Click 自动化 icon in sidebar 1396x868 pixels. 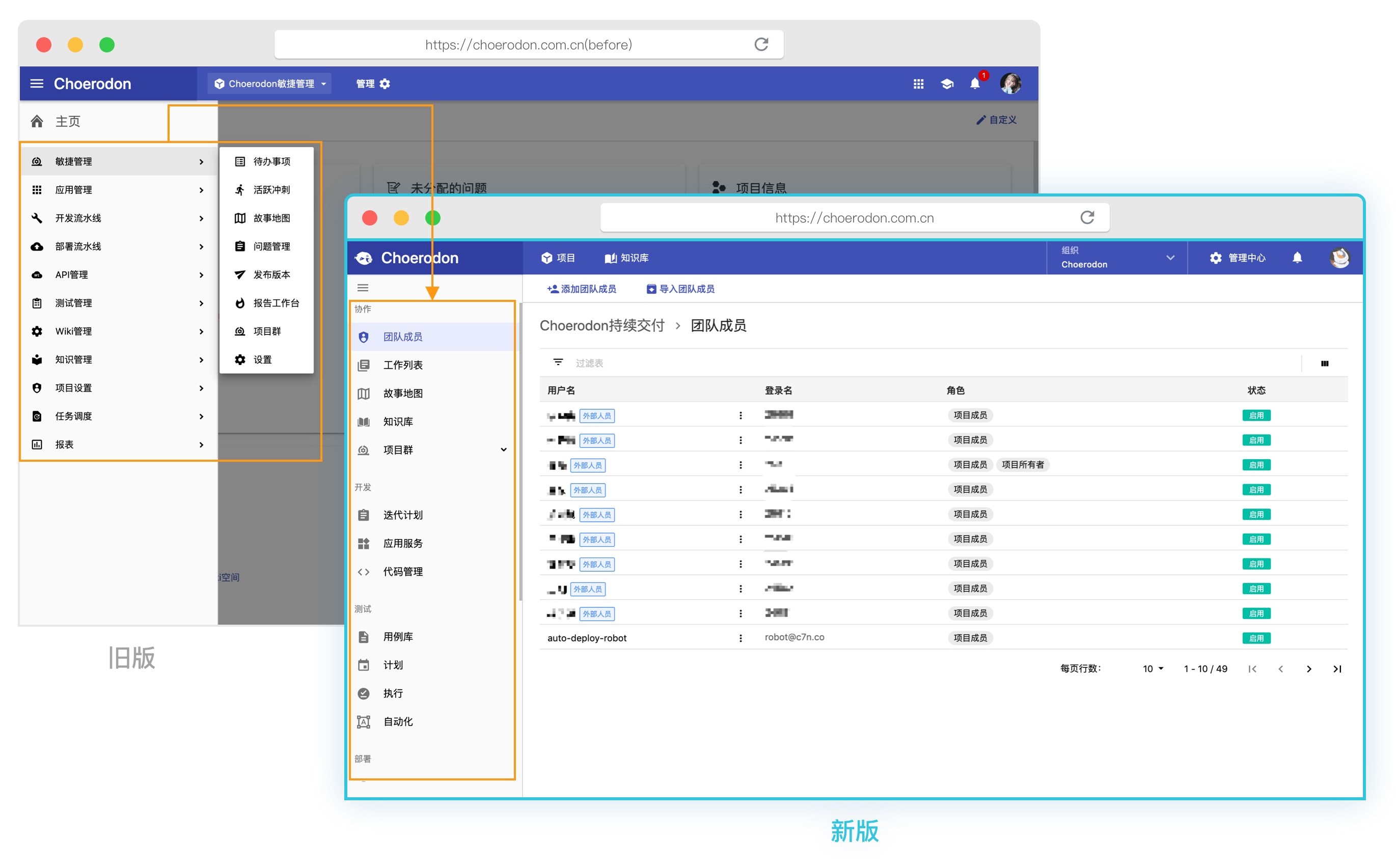pos(364,721)
